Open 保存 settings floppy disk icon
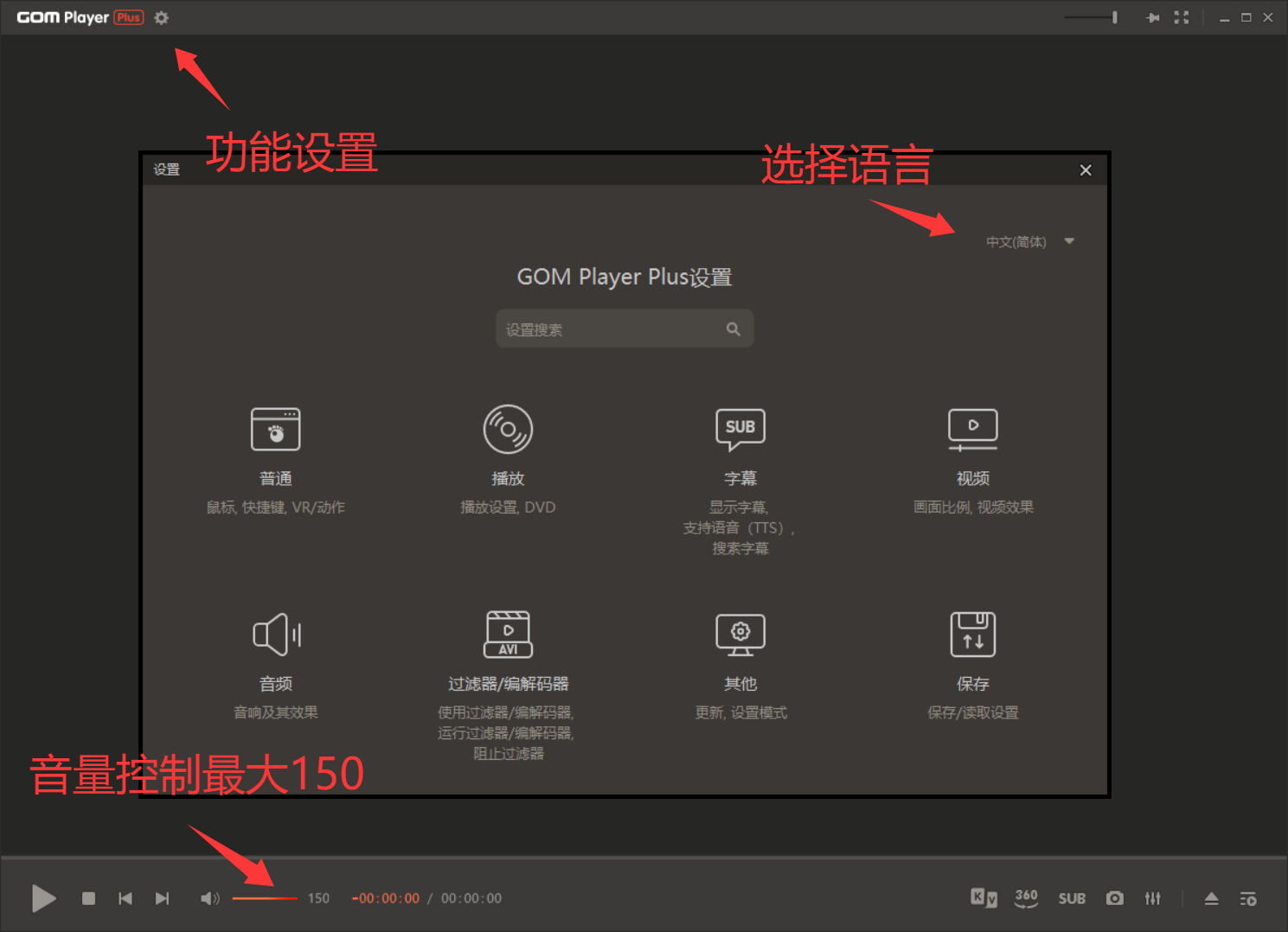This screenshot has width=1288, height=932. [973, 635]
